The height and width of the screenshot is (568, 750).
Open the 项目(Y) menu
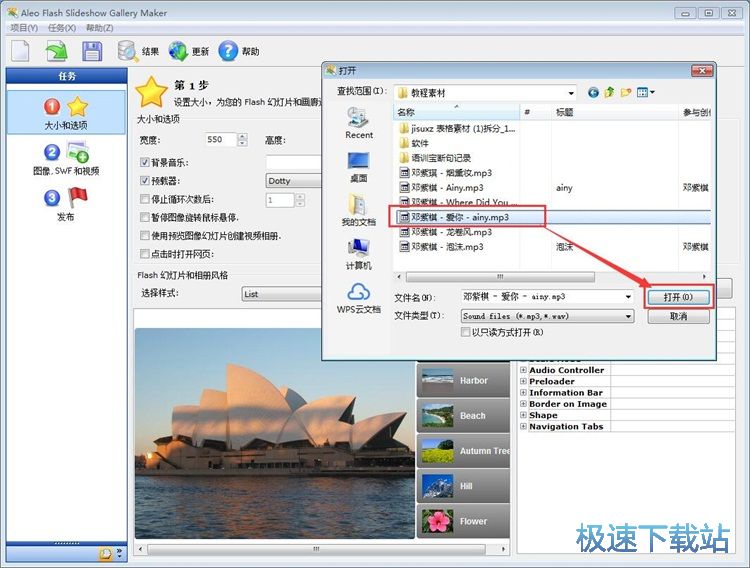[x=24, y=28]
